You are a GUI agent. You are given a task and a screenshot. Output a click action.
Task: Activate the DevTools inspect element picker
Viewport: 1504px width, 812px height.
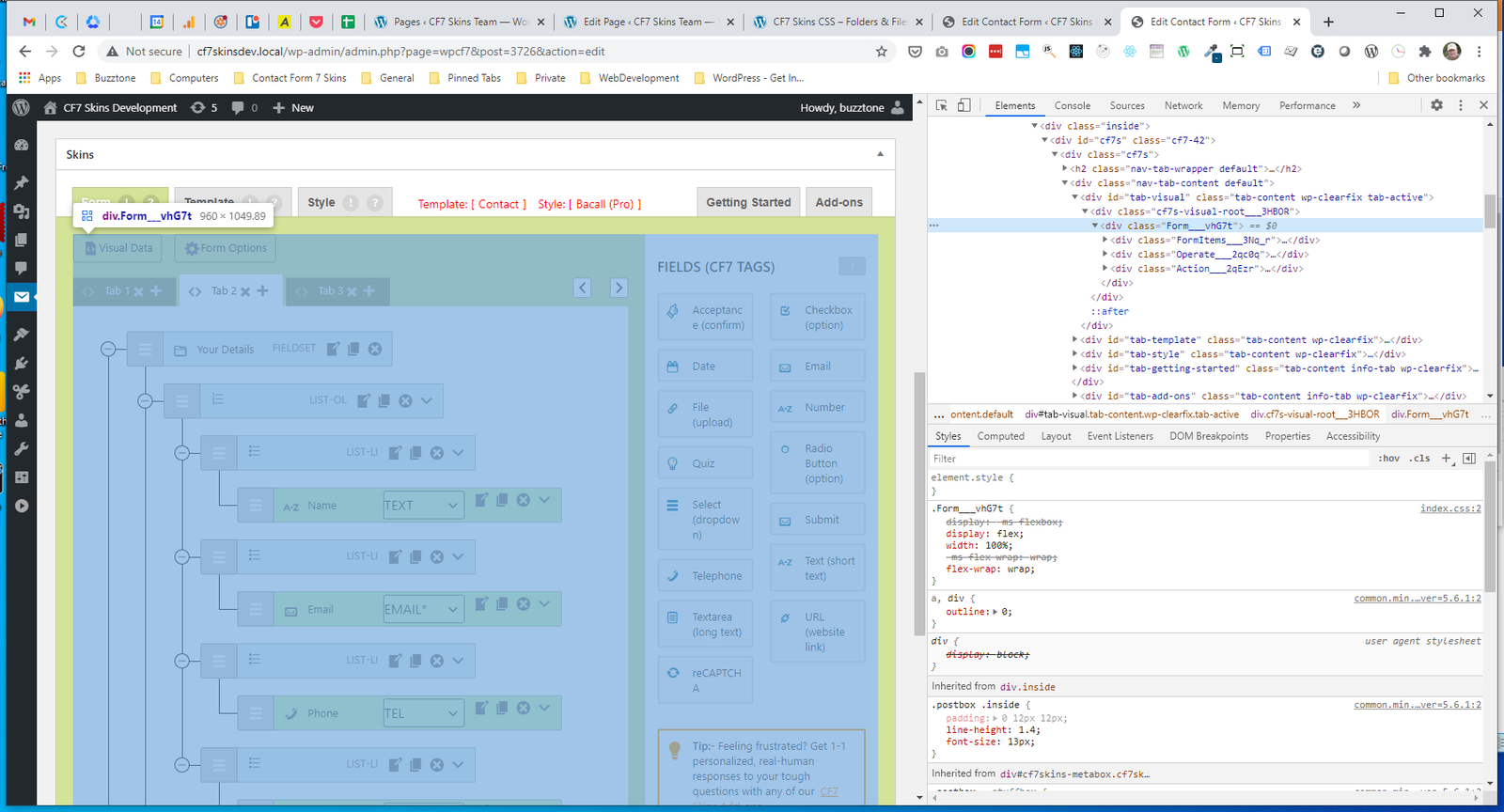click(x=942, y=105)
